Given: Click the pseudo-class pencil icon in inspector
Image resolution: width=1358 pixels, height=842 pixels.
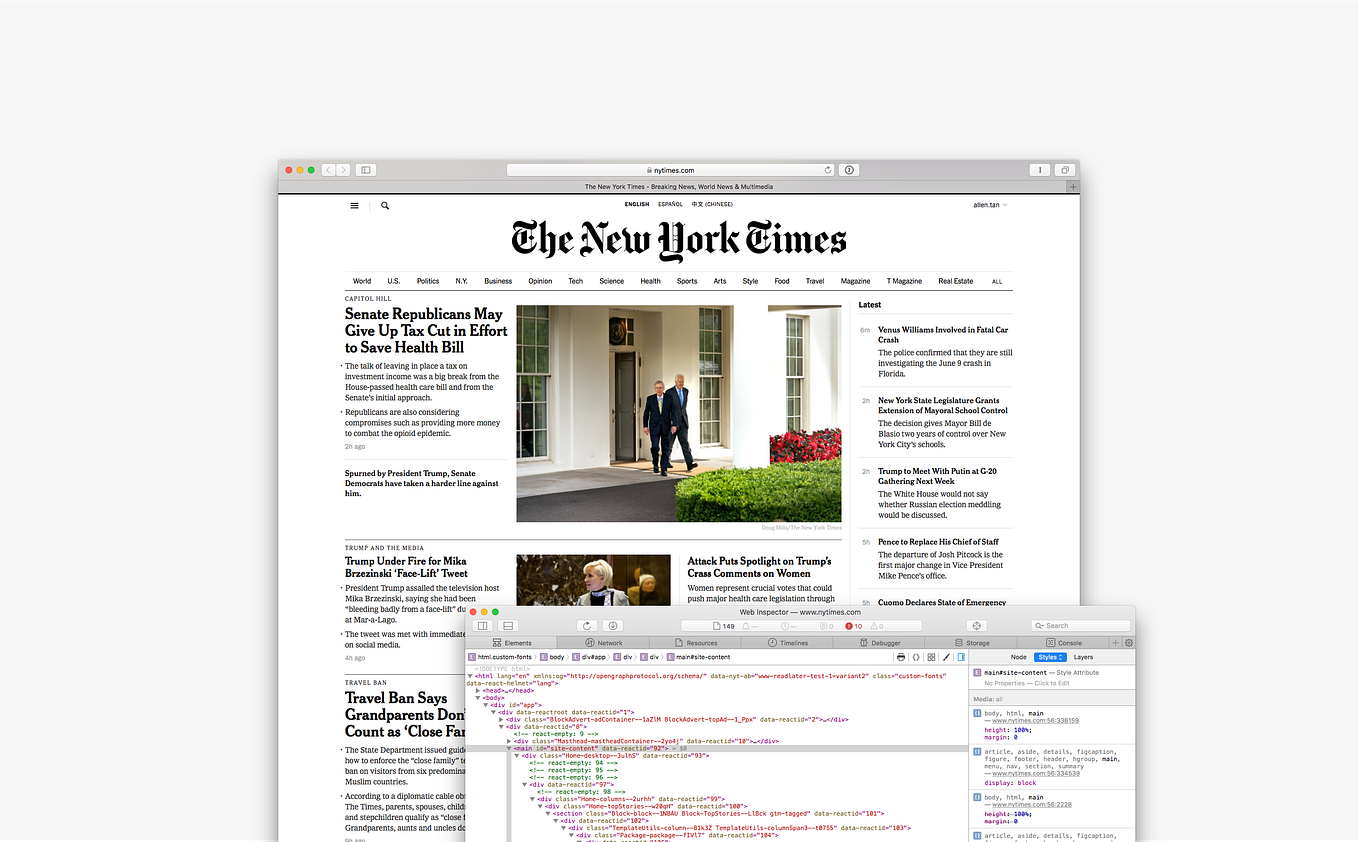Looking at the screenshot, I should 945,656.
